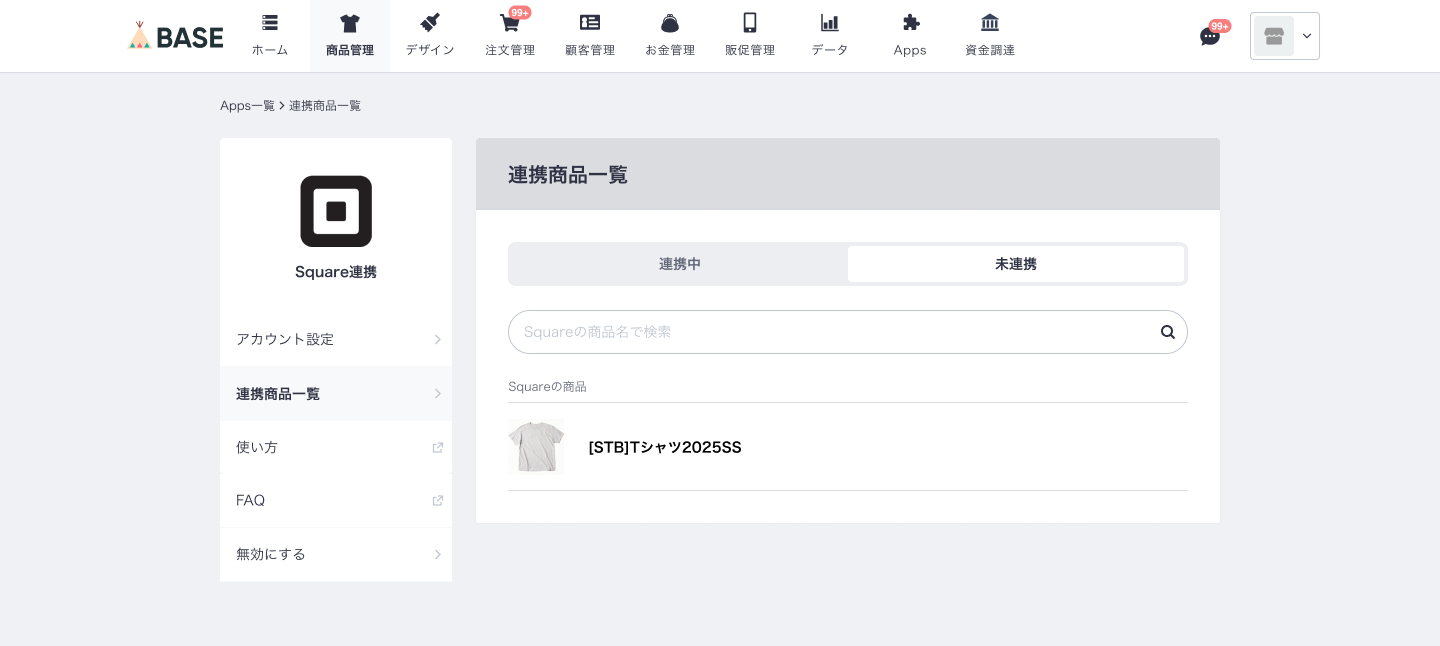This screenshot has height=646, width=1440.
Task: Open the デザイン brush icon
Action: pyautogui.click(x=430, y=23)
